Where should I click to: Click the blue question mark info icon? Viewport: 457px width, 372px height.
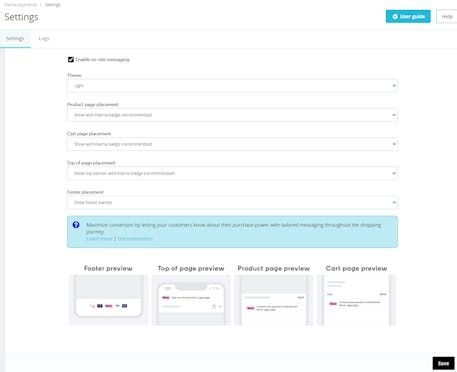click(x=76, y=225)
